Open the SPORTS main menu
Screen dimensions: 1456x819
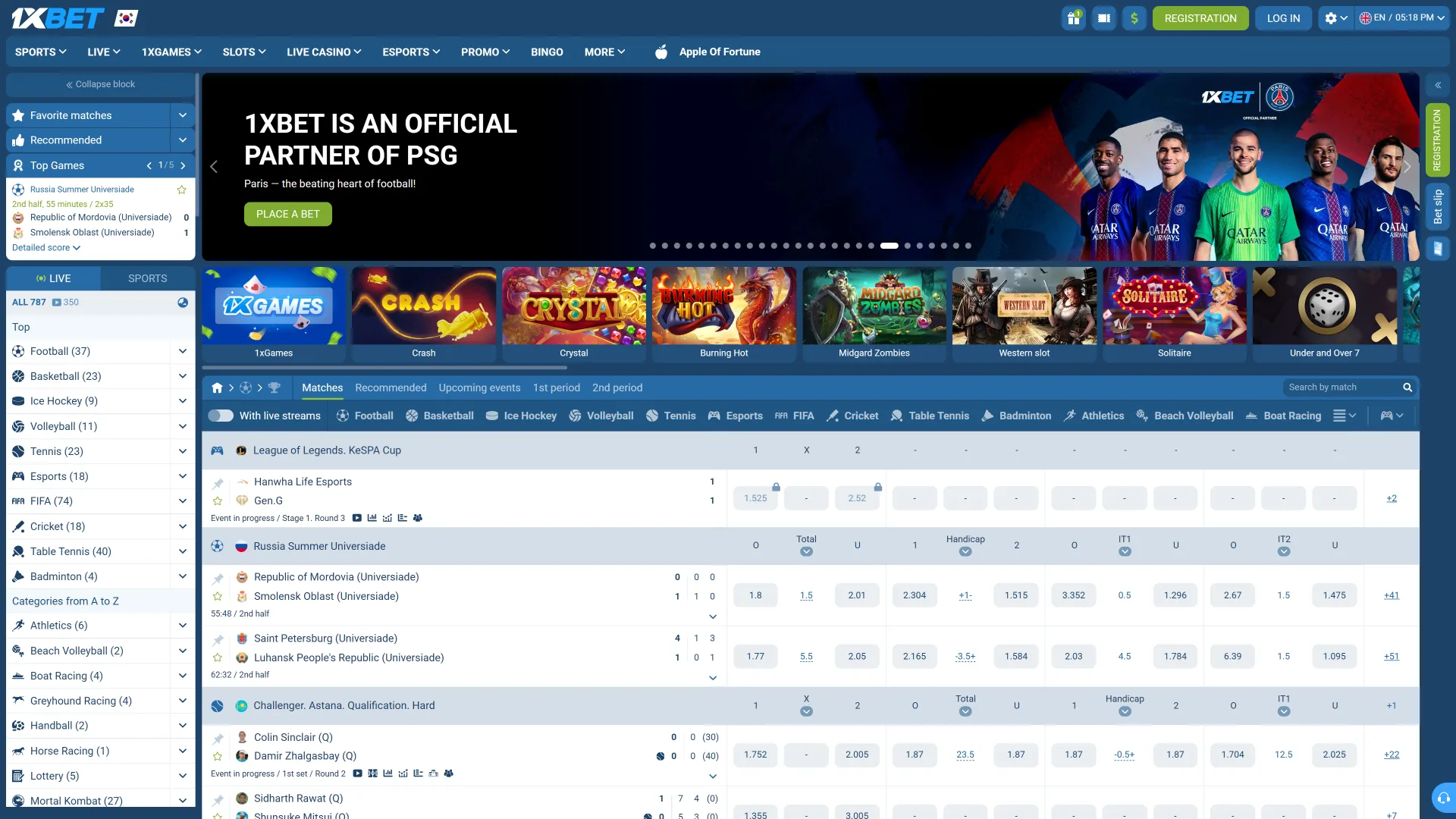(x=41, y=52)
